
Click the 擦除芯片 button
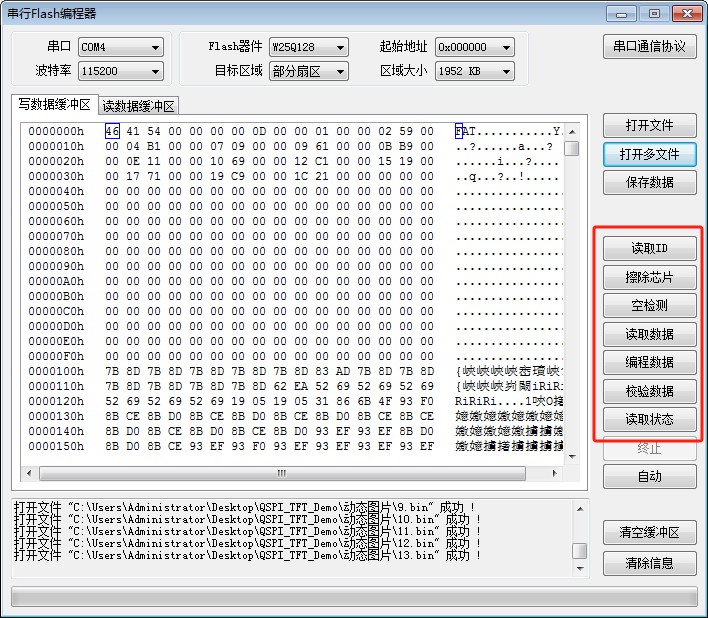[x=649, y=277]
